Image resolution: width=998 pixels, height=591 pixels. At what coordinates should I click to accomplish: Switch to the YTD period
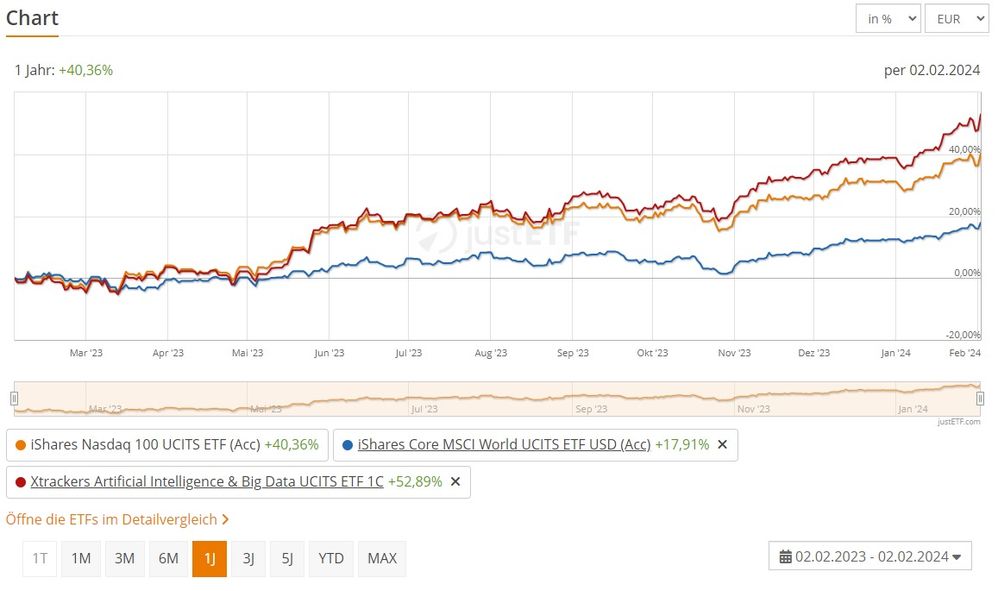[x=331, y=559]
